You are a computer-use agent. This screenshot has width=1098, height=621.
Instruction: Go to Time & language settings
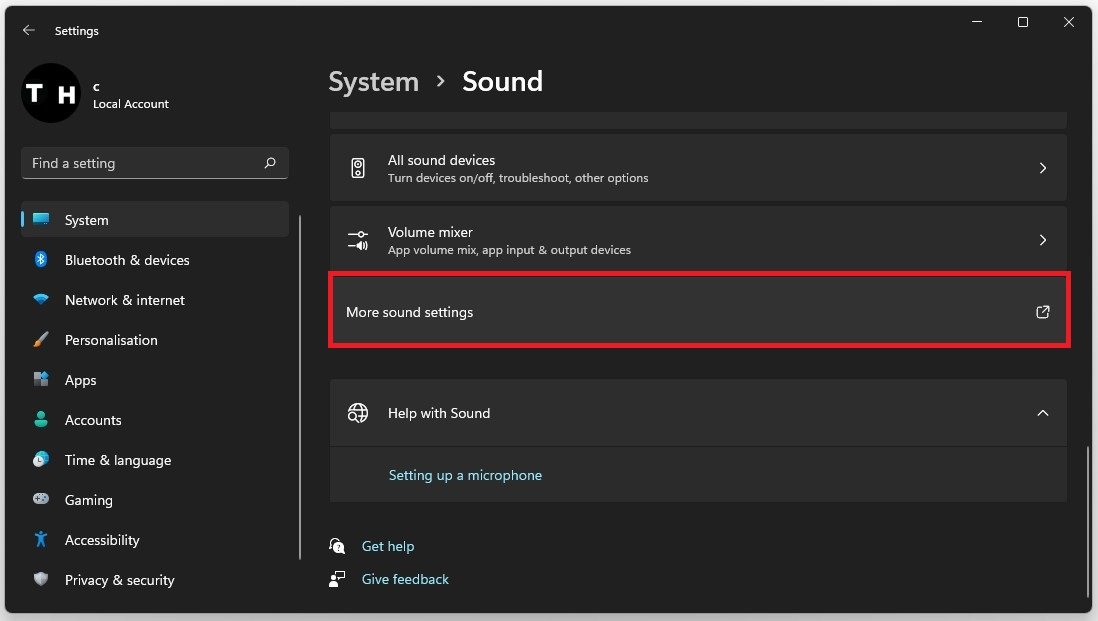117,460
